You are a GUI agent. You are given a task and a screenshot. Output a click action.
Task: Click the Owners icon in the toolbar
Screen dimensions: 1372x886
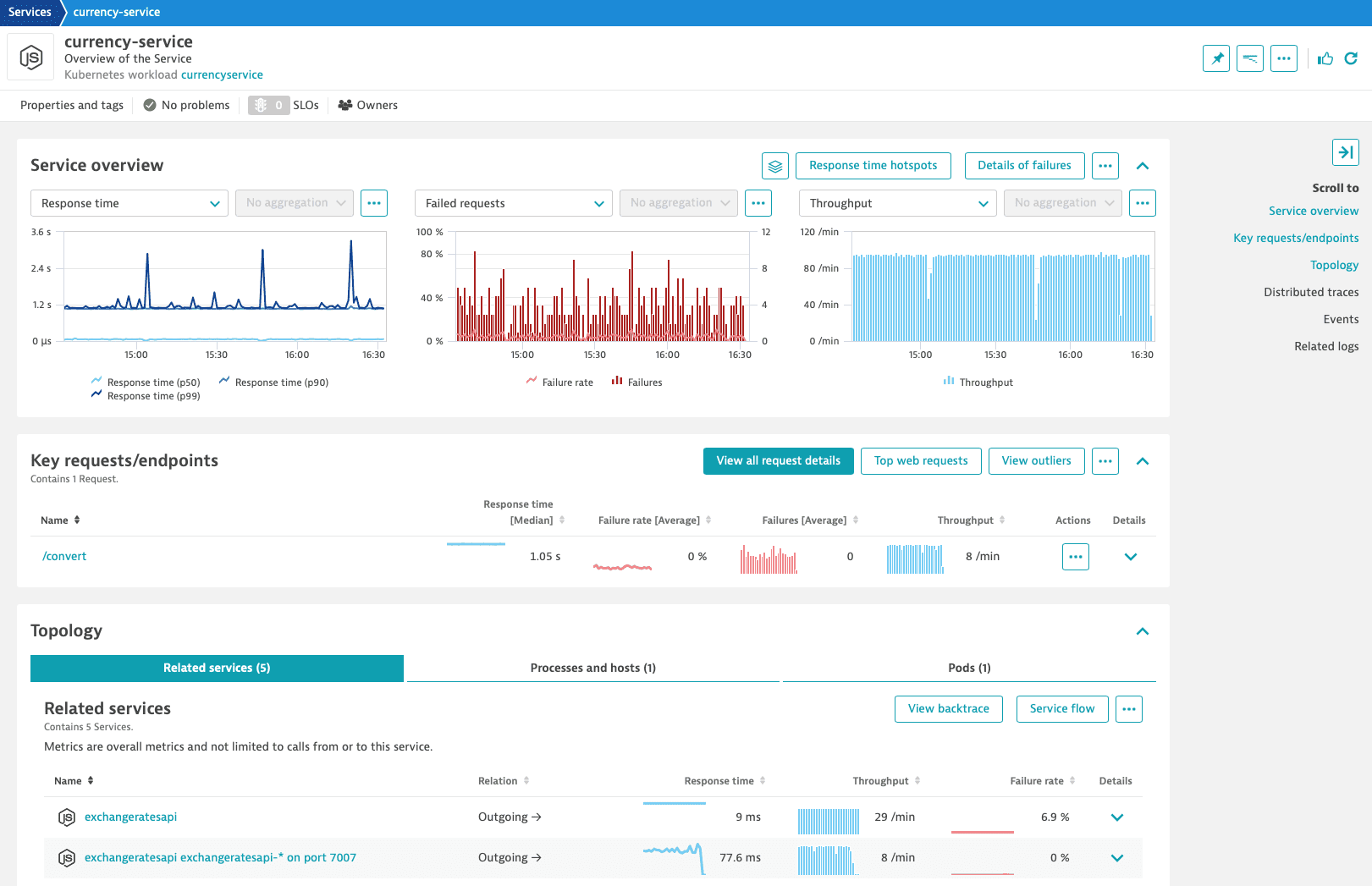coord(344,105)
